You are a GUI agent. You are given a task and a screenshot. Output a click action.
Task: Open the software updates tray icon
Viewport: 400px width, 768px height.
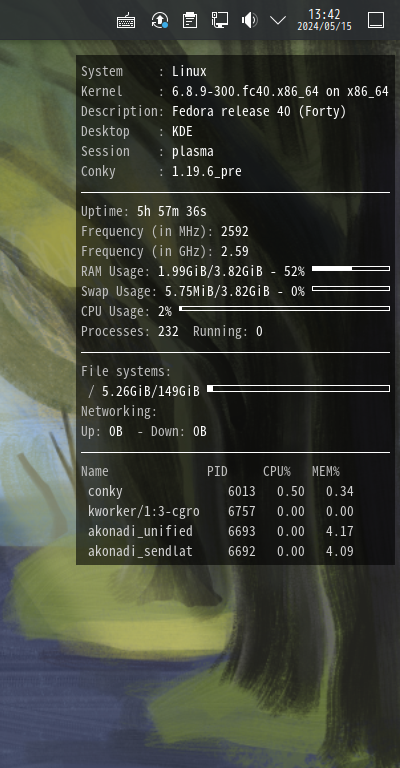click(160, 20)
